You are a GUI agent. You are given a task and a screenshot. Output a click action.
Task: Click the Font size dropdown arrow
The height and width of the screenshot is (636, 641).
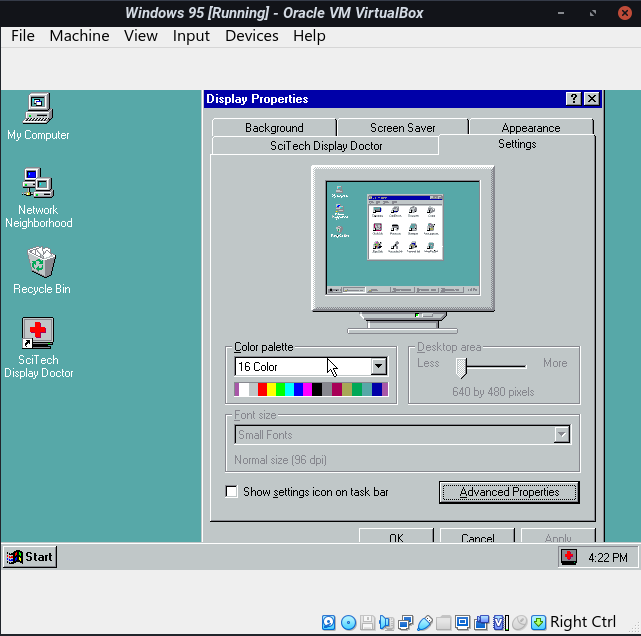562,435
